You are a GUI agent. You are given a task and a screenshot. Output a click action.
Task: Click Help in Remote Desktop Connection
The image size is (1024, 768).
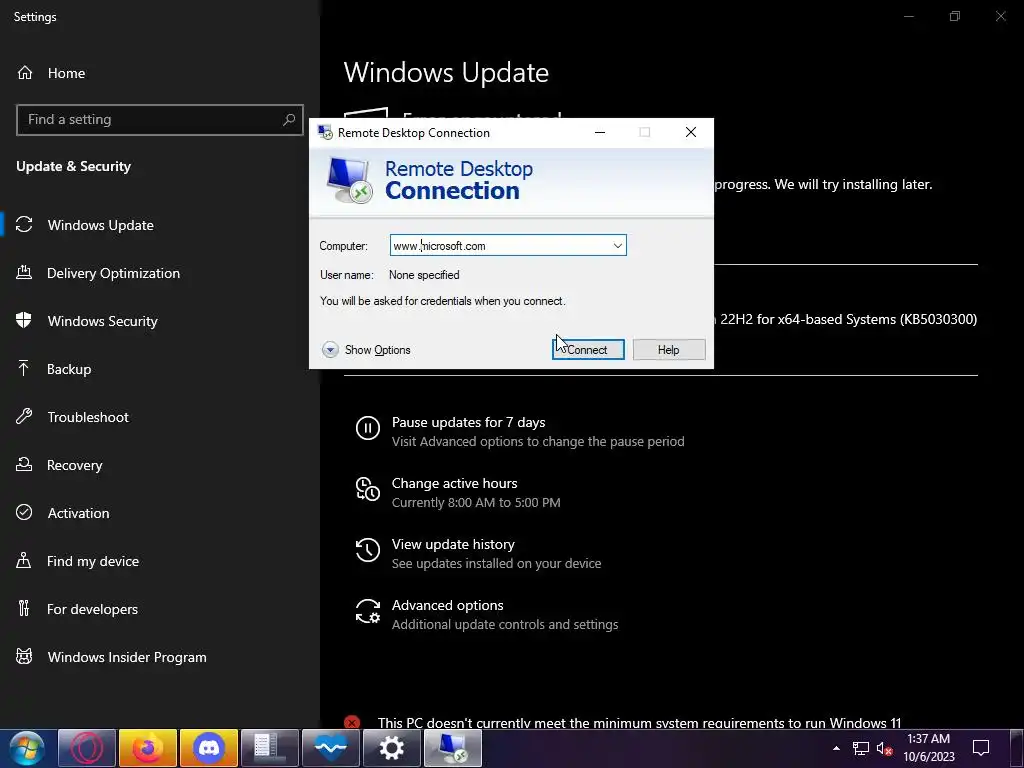point(669,350)
